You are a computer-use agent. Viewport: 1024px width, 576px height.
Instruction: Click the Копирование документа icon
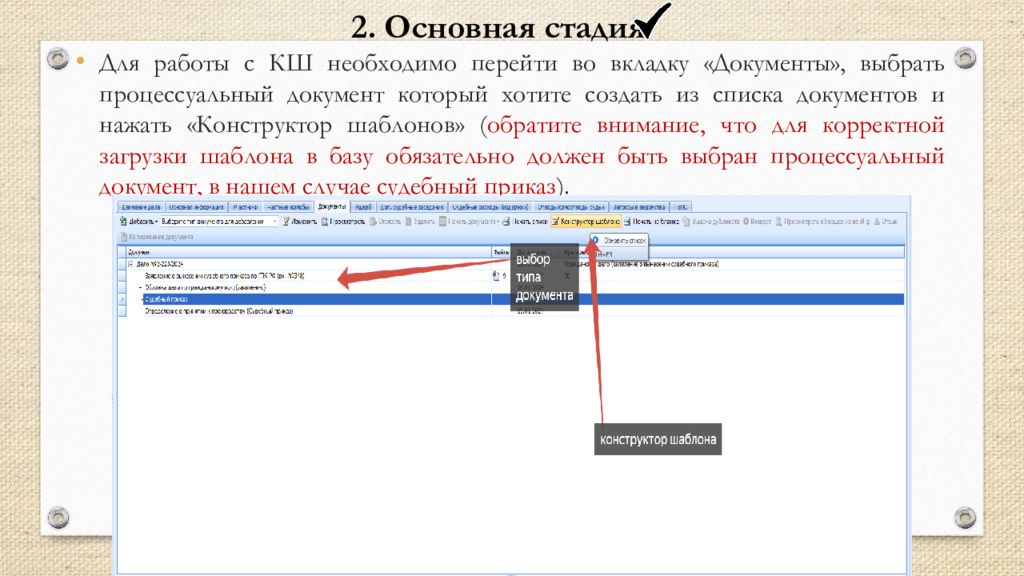pyautogui.click(x=124, y=236)
